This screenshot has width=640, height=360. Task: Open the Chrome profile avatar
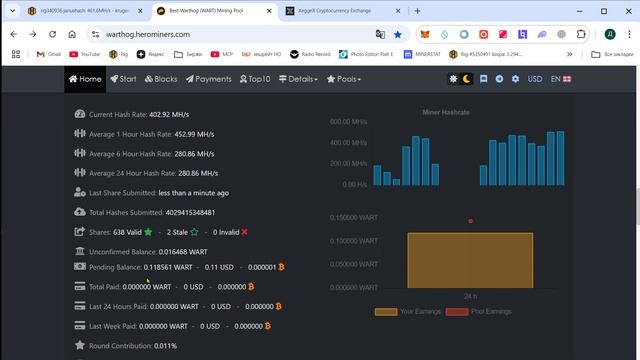click(610, 34)
